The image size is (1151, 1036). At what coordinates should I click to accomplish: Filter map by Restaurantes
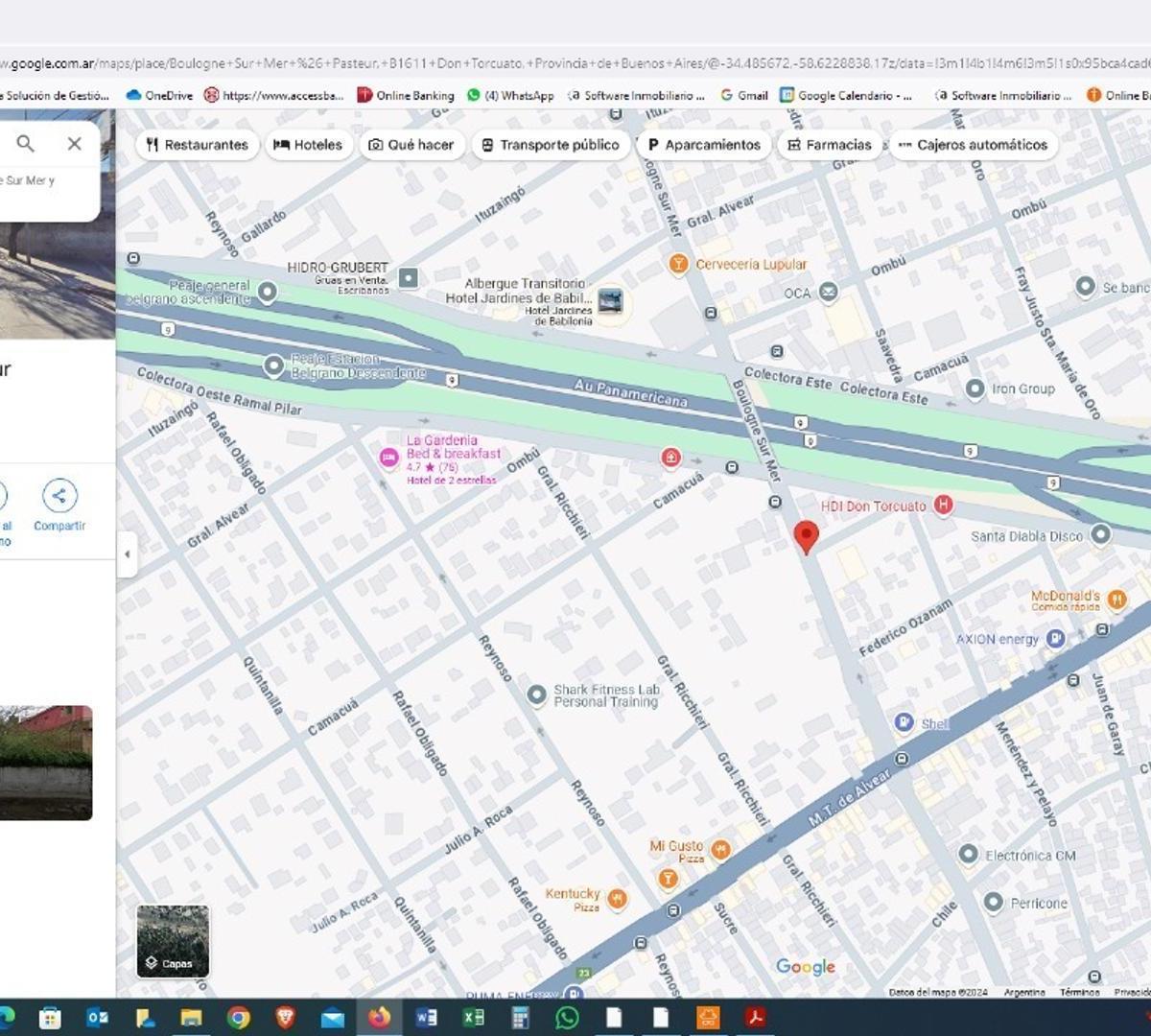[x=198, y=145]
